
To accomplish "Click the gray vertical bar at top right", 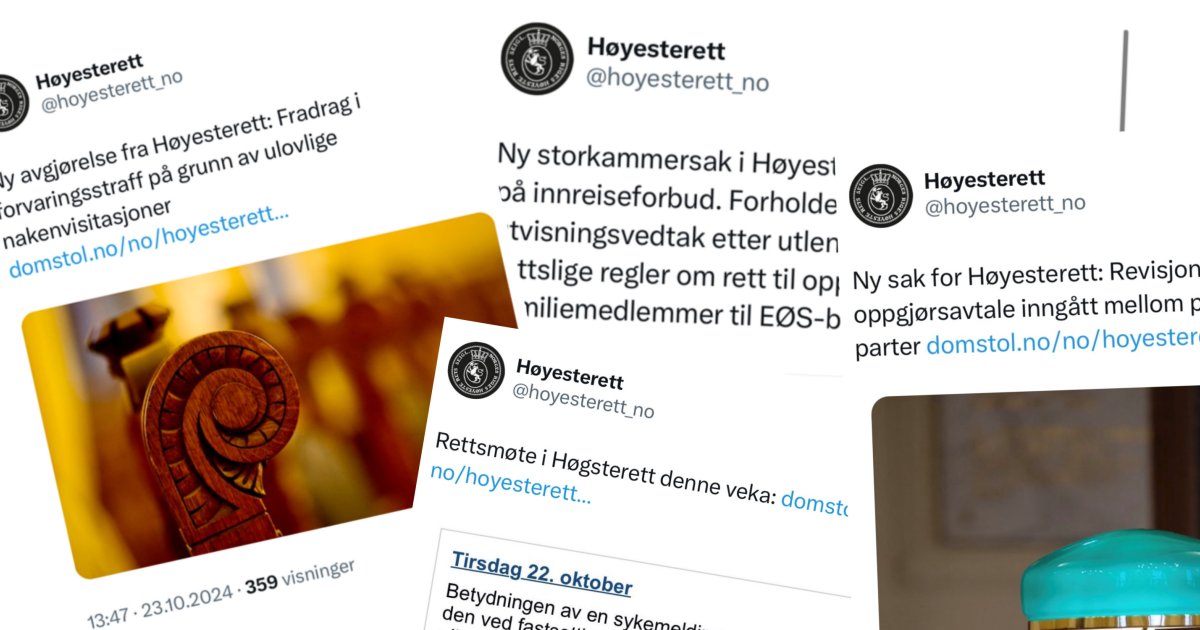I will [1125, 80].
